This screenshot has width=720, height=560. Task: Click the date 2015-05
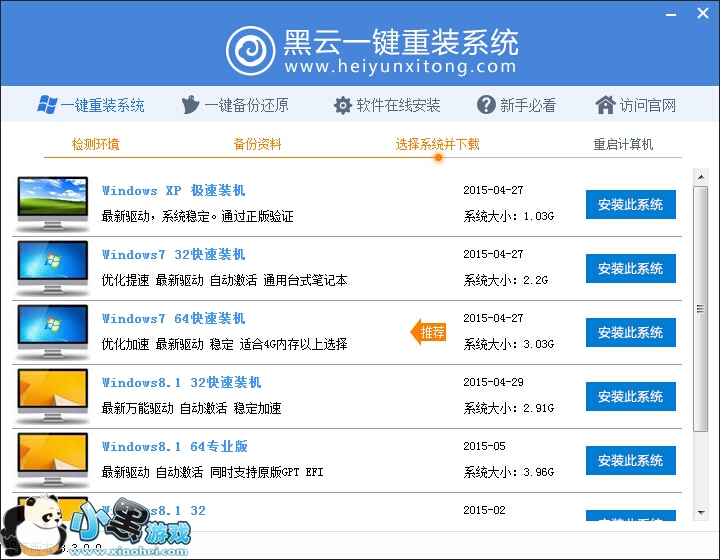click(484, 446)
